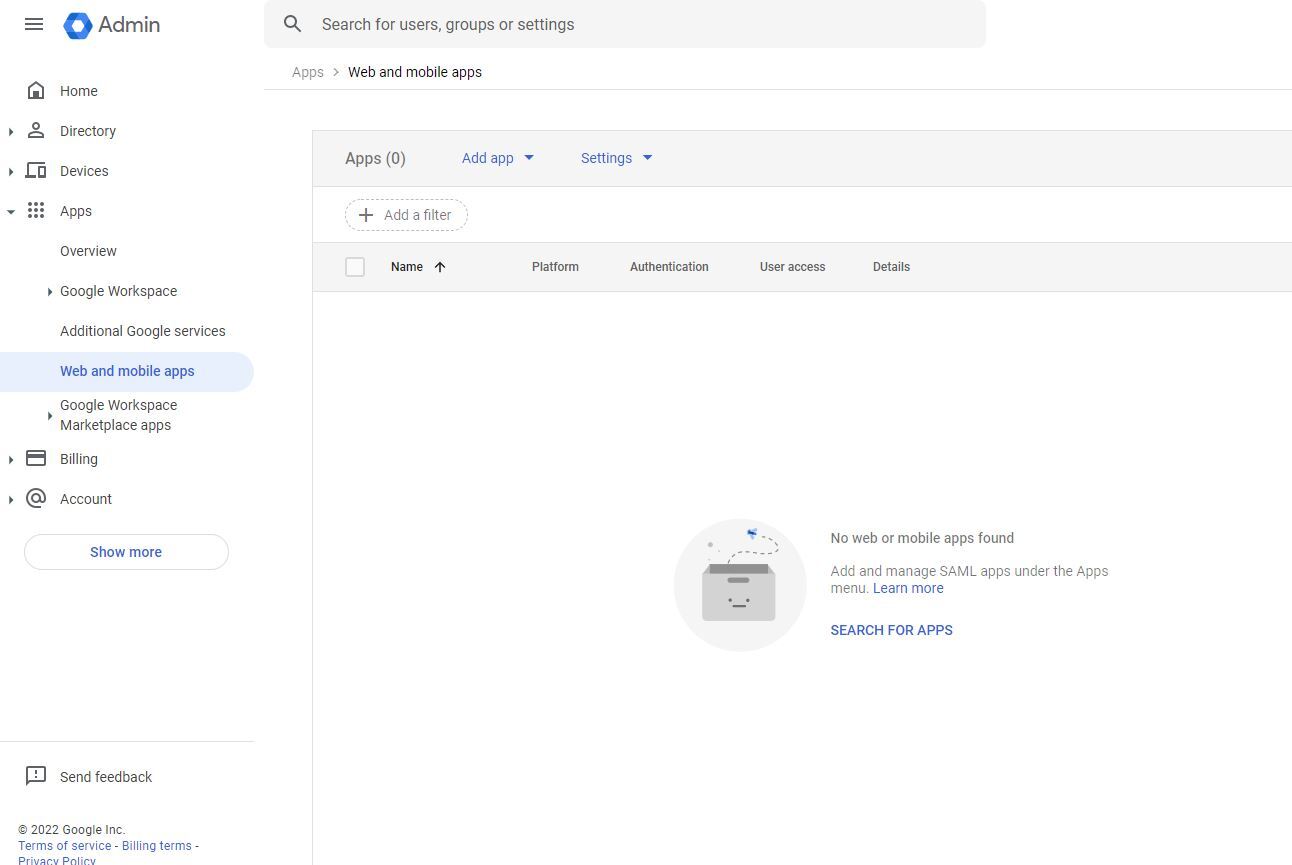The height and width of the screenshot is (865, 1292).
Task: Click the User access column header
Action: 792,267
